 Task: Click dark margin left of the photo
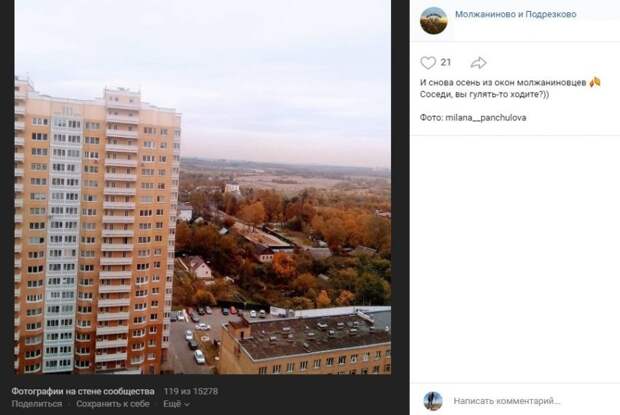click(7, 187)
